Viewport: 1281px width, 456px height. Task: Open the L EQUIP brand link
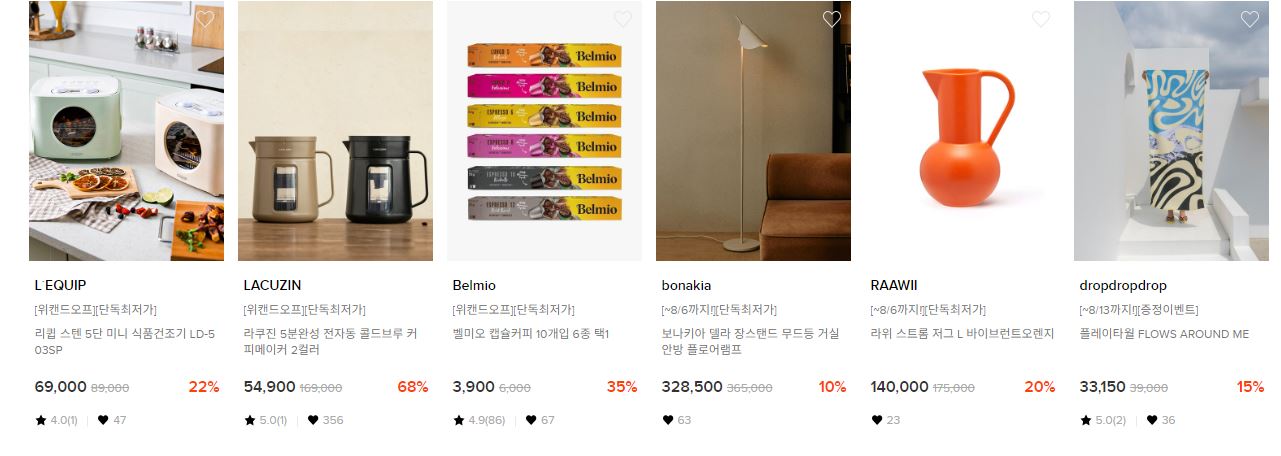pyautogui.click(x=60, y=285)
